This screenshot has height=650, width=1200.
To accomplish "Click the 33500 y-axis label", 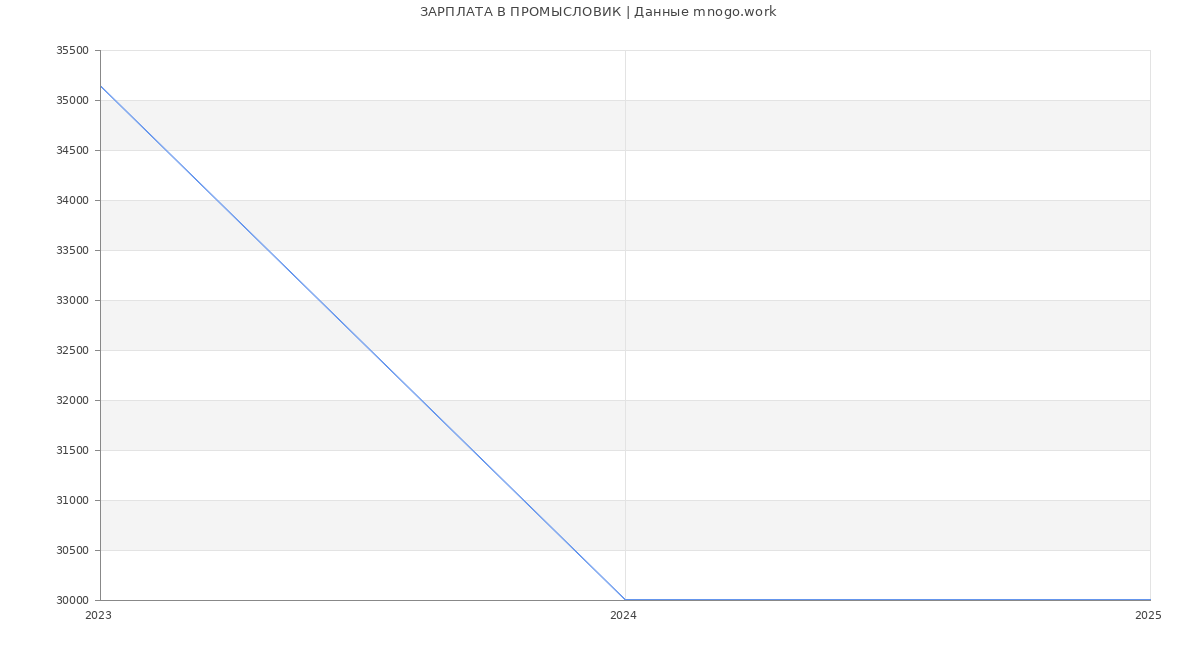I will coord(72,251).
